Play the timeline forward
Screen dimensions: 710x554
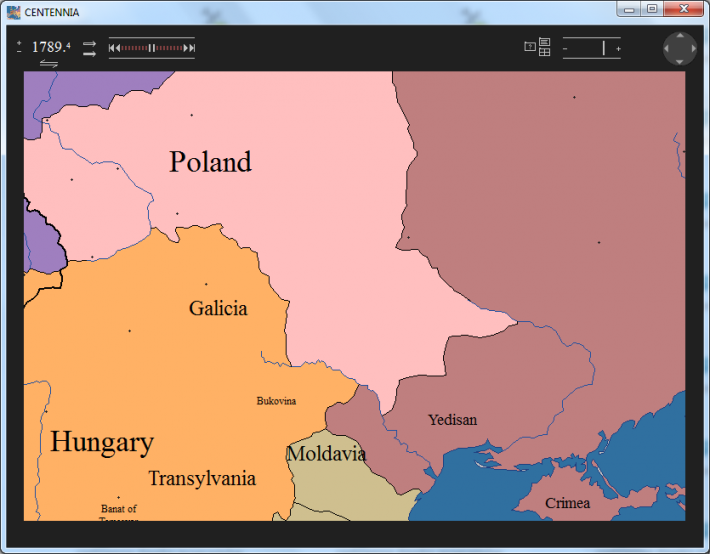[186, 48]
